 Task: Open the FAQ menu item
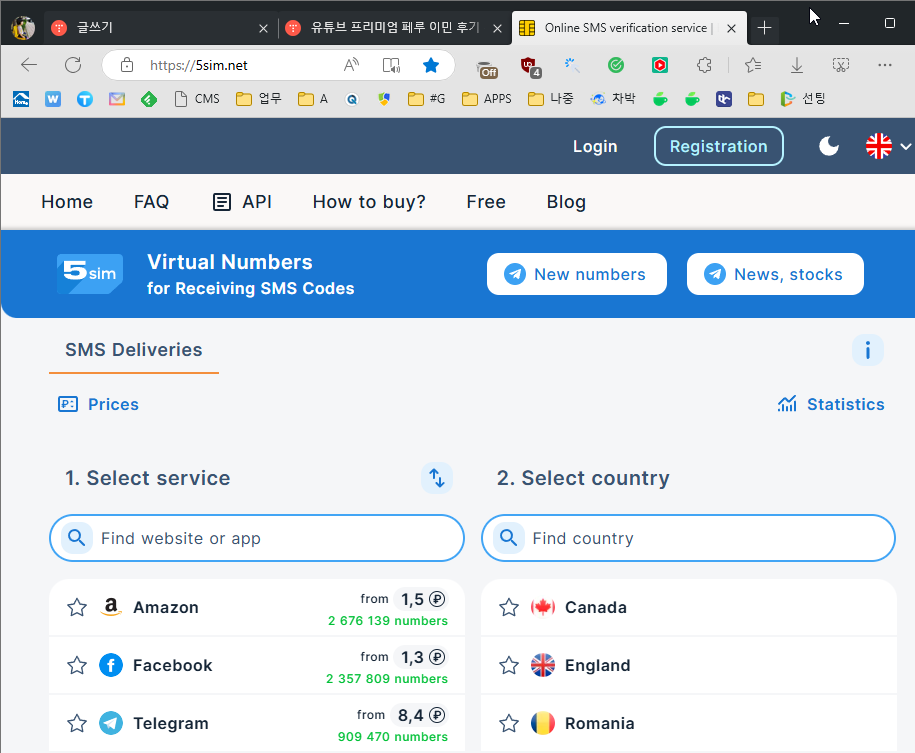[x=151, y=202]
